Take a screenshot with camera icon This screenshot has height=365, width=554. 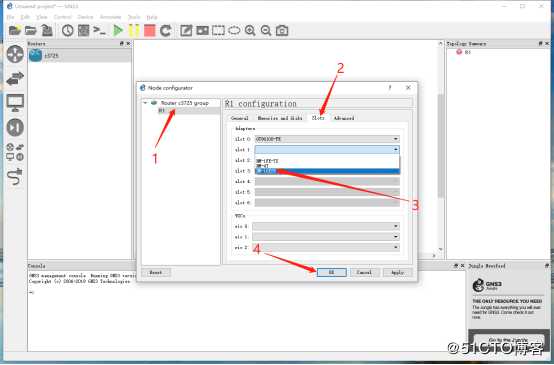point(282,31)
